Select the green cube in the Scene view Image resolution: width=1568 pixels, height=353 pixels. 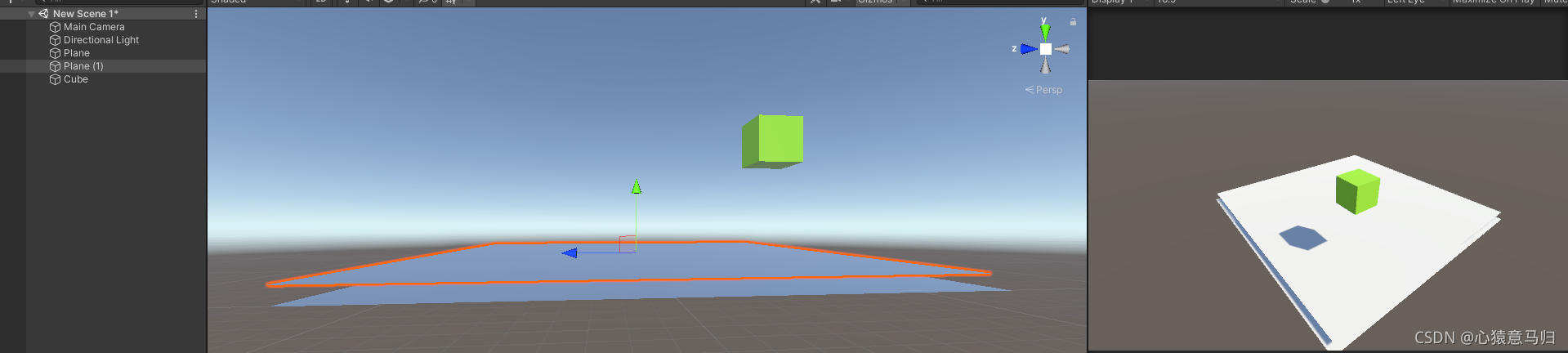(x=773, y=141)
